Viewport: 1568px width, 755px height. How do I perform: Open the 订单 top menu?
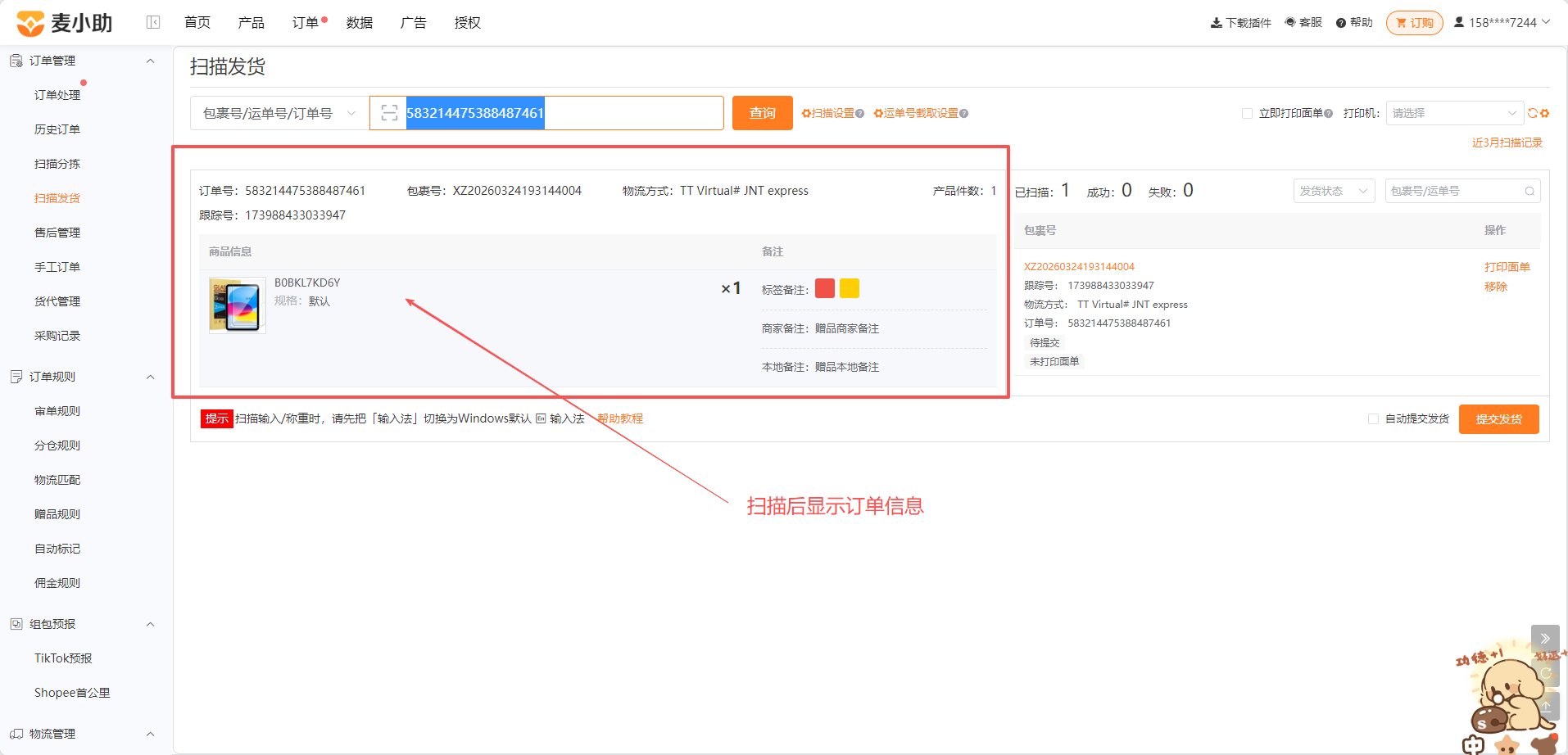(x=306, y=23)
